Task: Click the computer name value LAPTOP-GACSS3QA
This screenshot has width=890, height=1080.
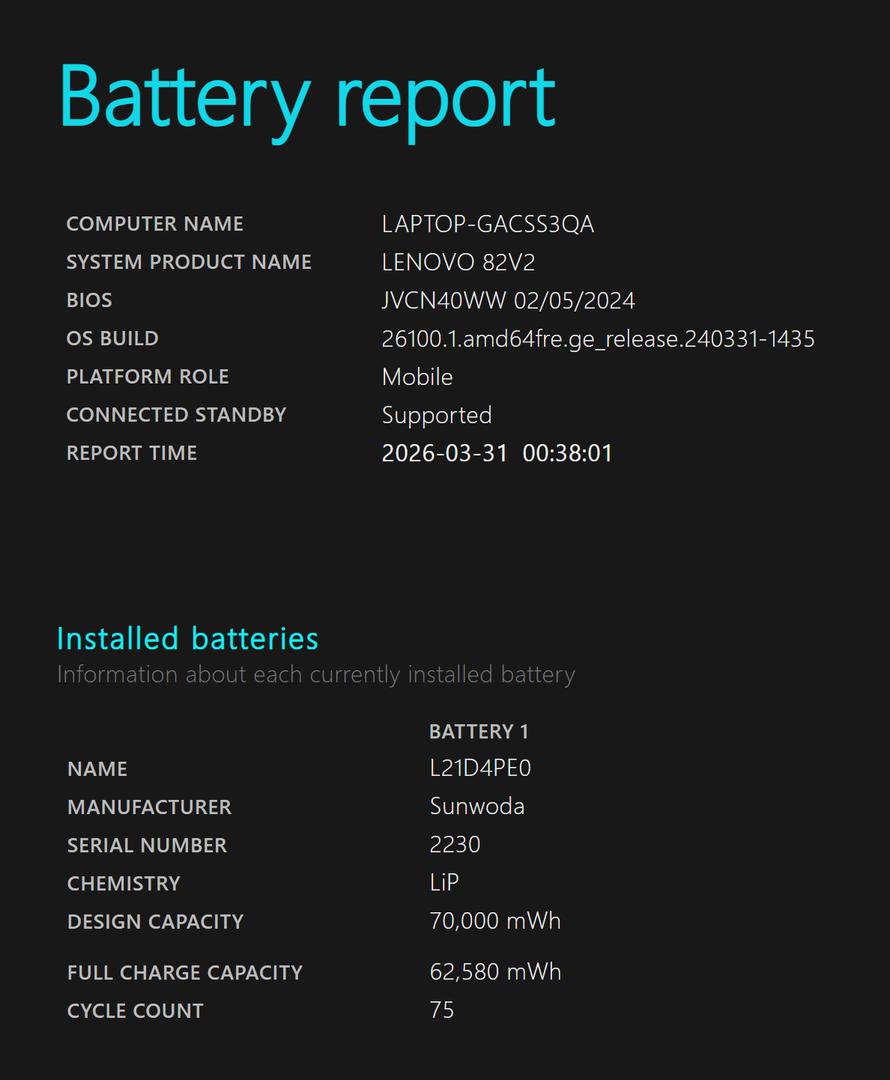Action: pyautogui.click(x=487, y=224)
